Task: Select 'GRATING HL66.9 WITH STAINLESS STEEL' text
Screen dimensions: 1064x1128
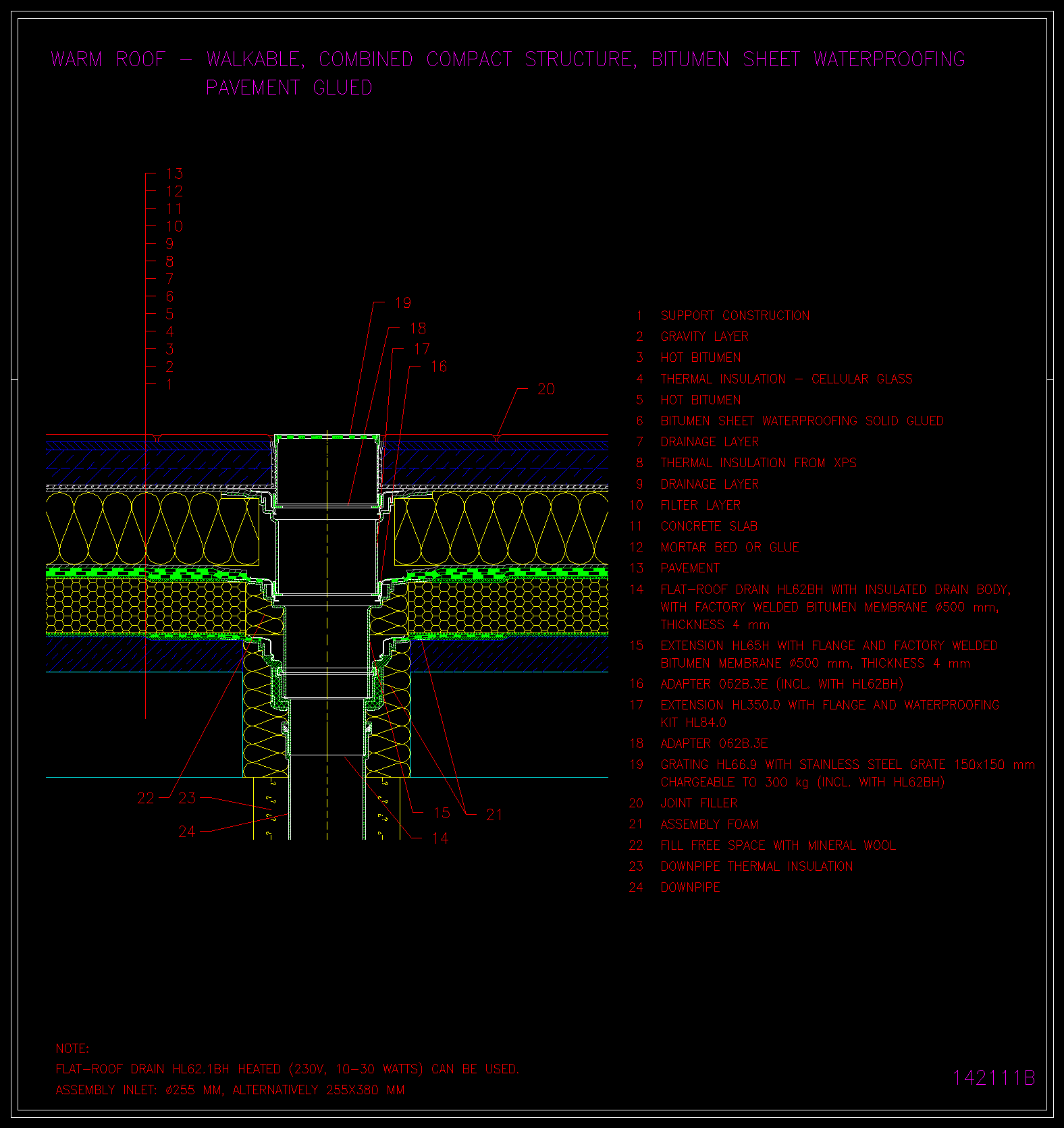Action: [847, 773]
